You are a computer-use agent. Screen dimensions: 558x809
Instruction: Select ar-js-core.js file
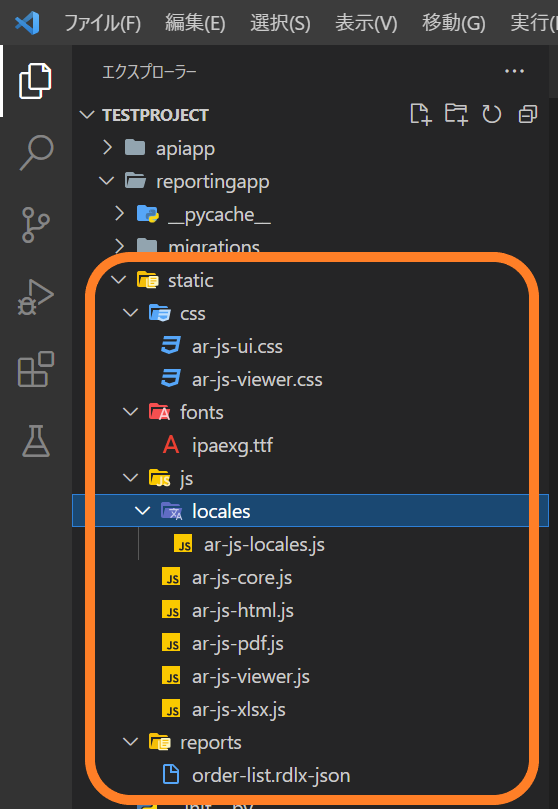click(242, 578)
